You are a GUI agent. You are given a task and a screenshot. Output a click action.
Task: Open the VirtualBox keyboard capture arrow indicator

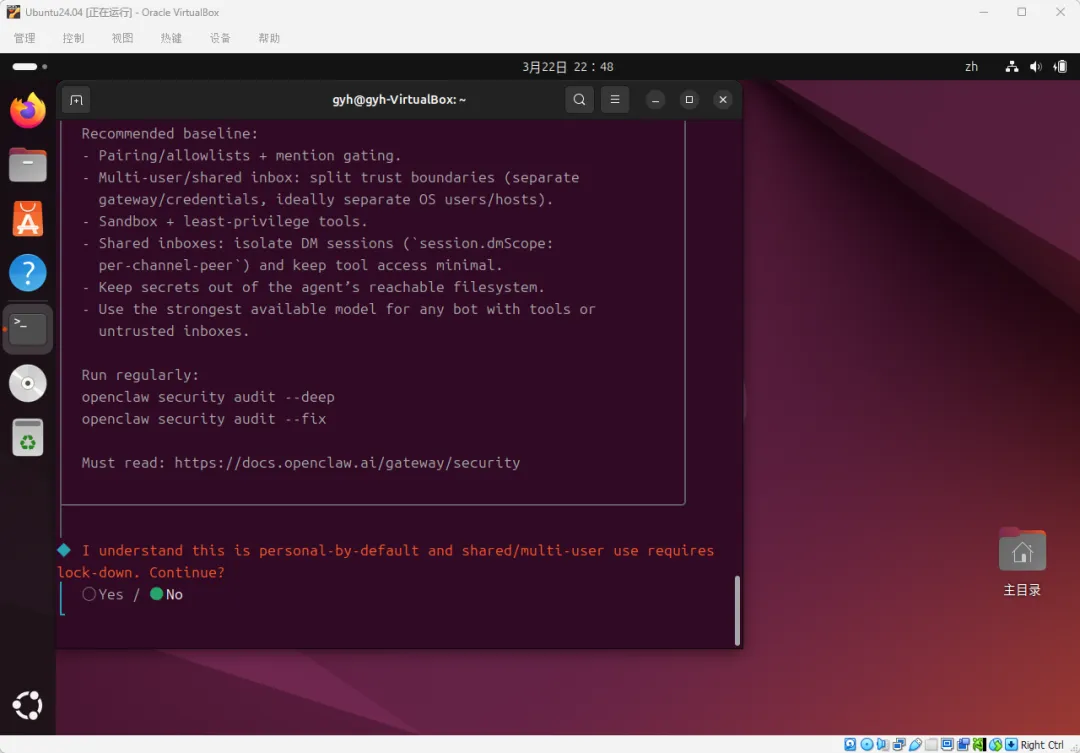tap(1011, 744)
